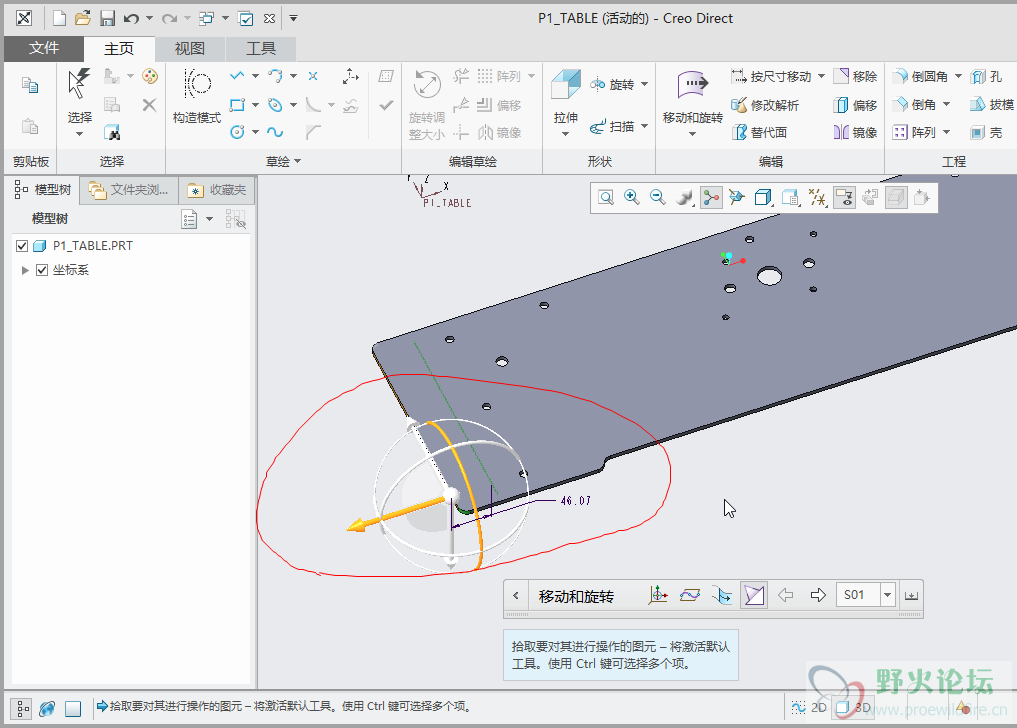The image size is (1017, 728).
Task: Save the model with the disk icon
Action: coord(107,18)
